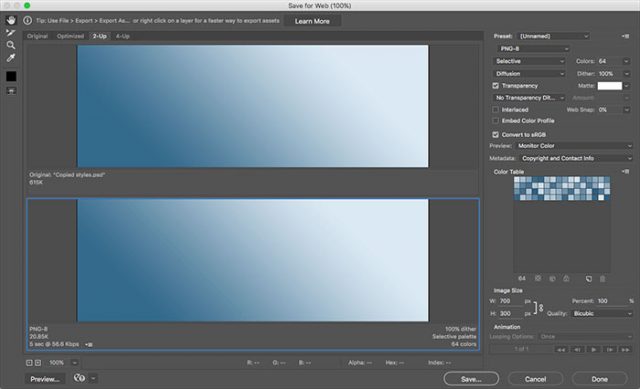This screenshot has height=389, width=640.
Task: Click the Learn More button
Action: tap(312, 21)
